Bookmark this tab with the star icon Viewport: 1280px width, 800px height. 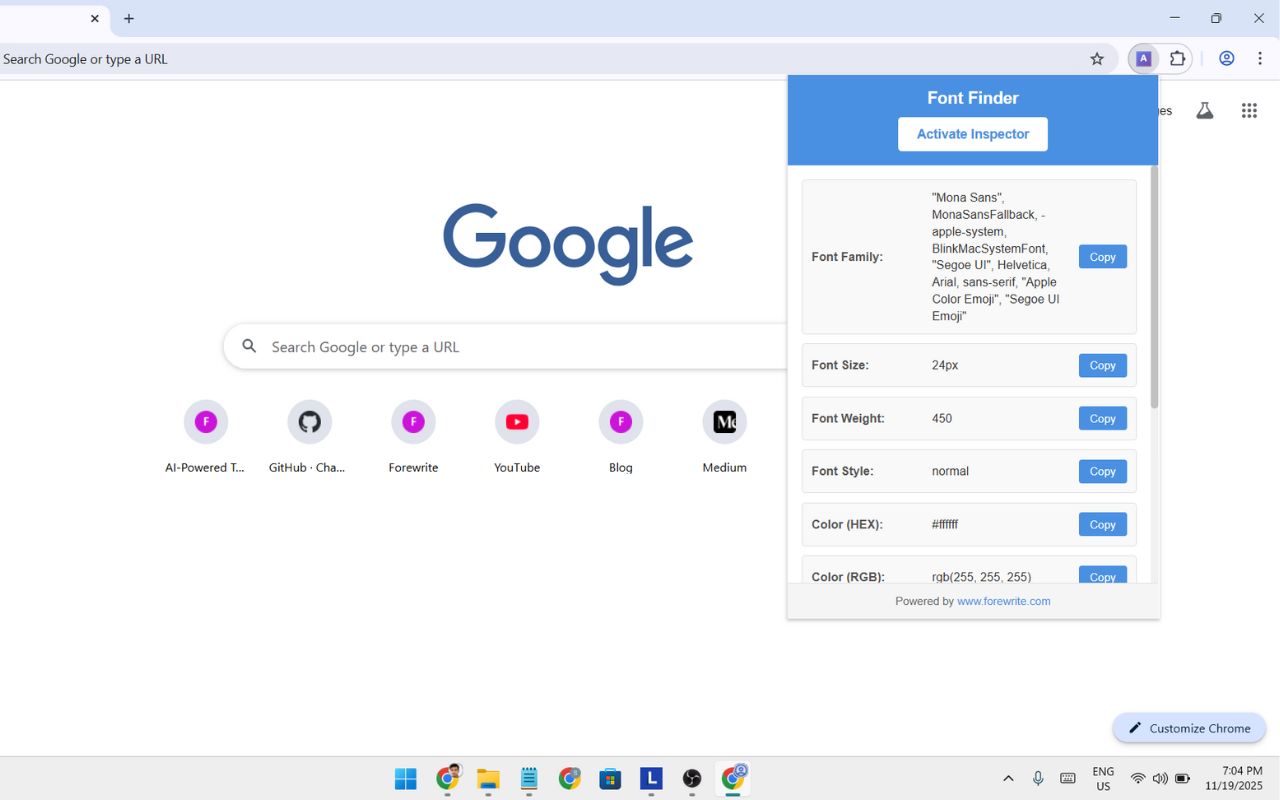click(1097, 59)
